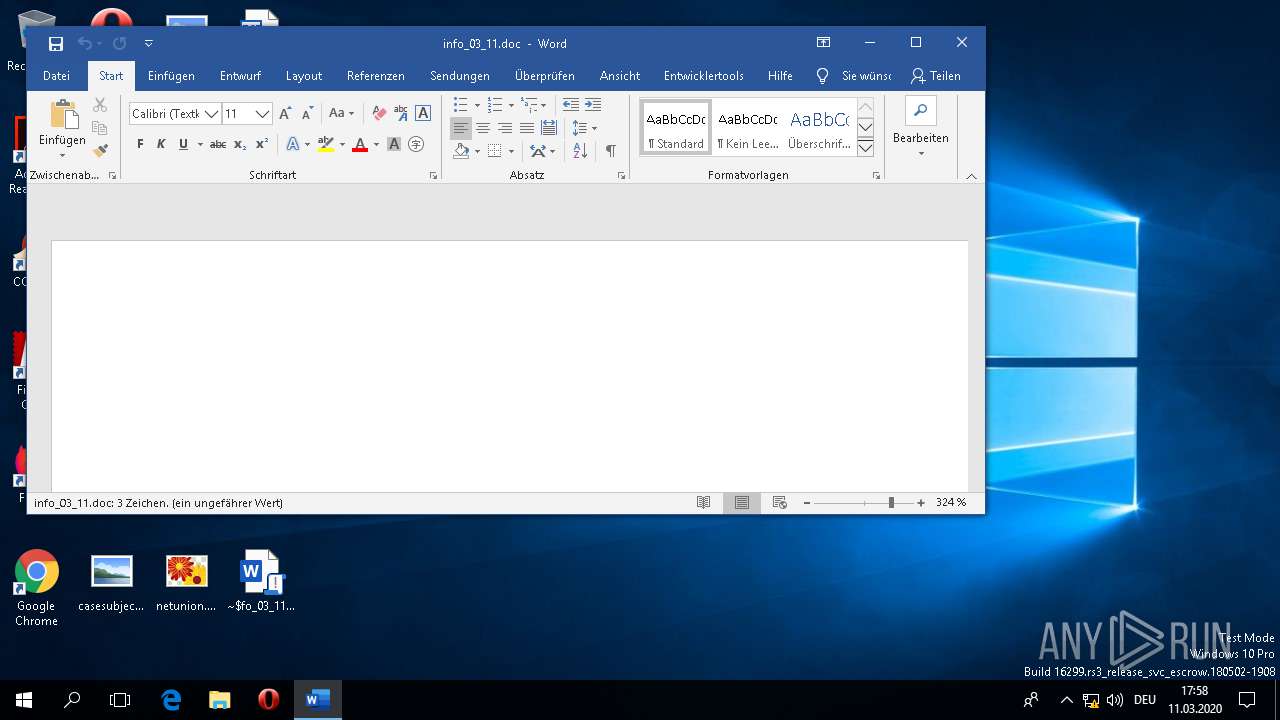Save the document from the quick access toolbar

pos(56,44)
